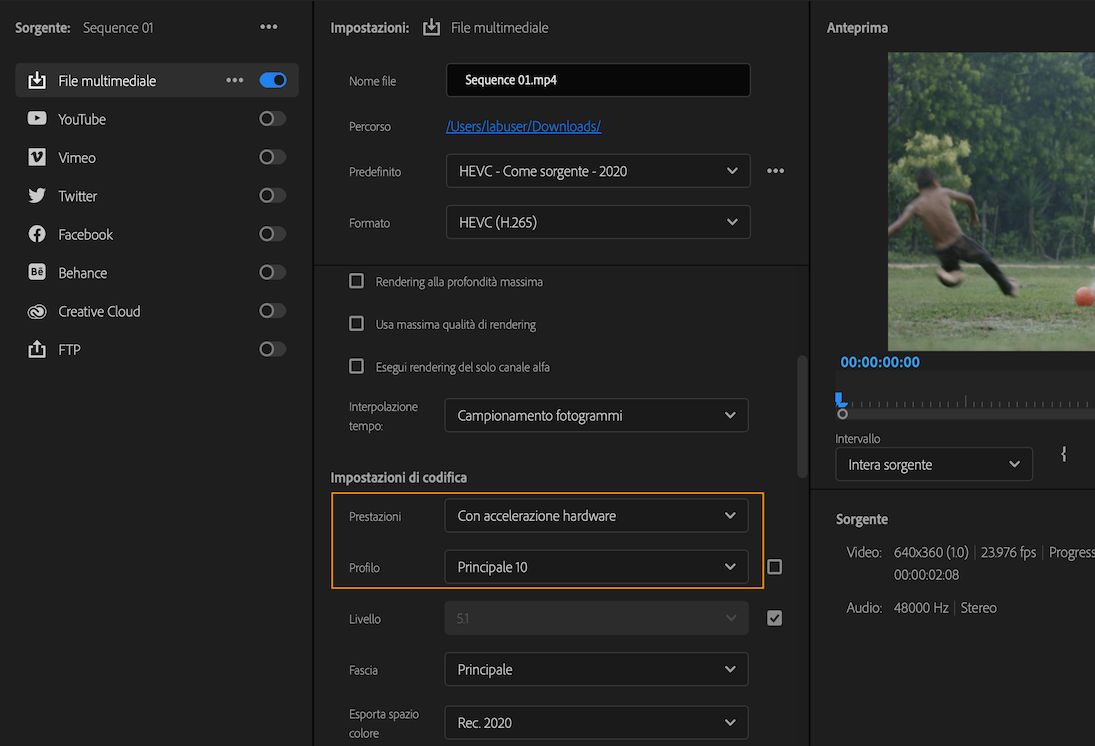Enable the YouTube publishing toggle
This screenshot has height=746, width=1095.
(x=270, y=118)
